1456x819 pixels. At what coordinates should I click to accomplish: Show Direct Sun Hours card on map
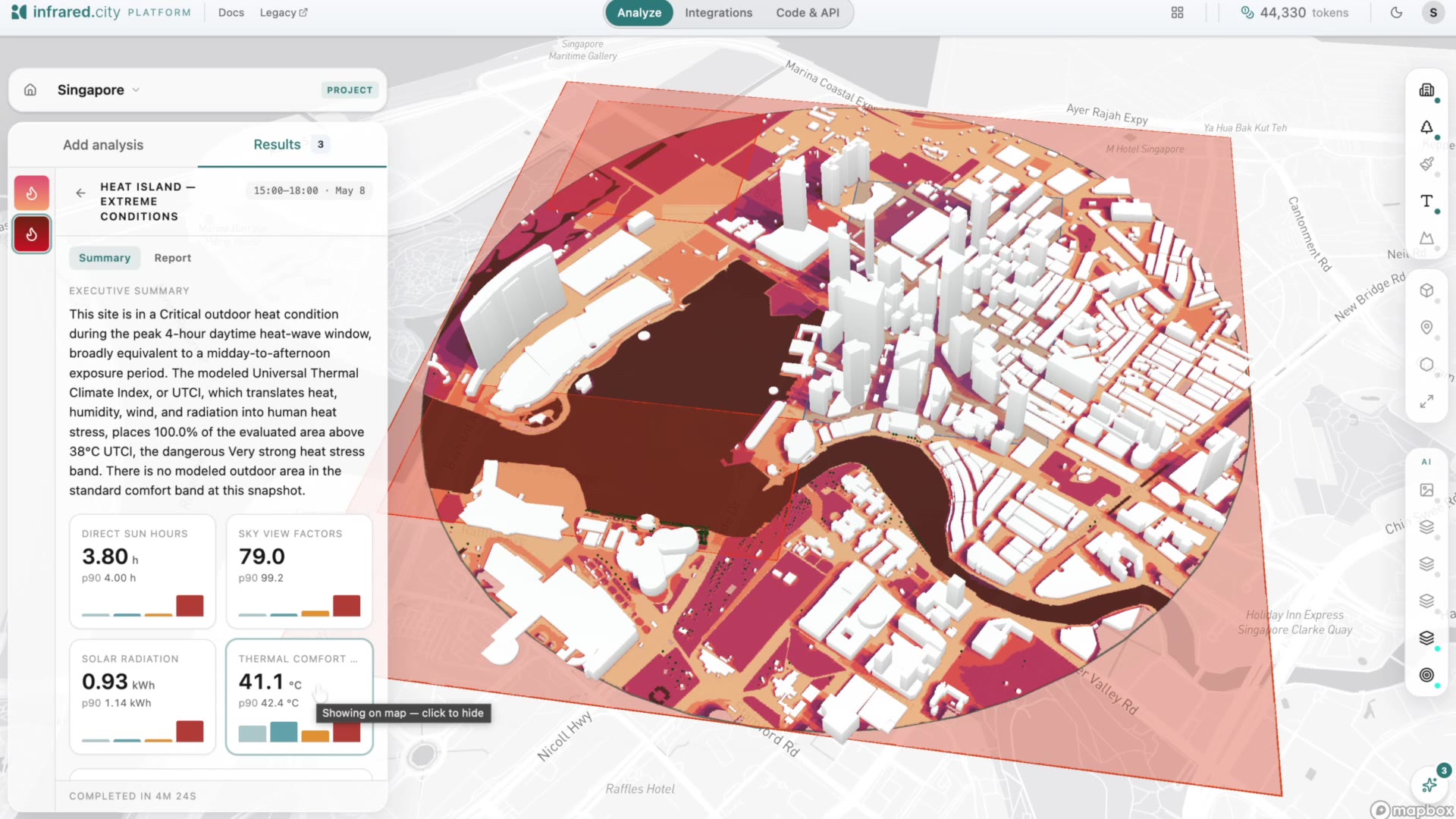pyautogui.click(x=143, y=572)
